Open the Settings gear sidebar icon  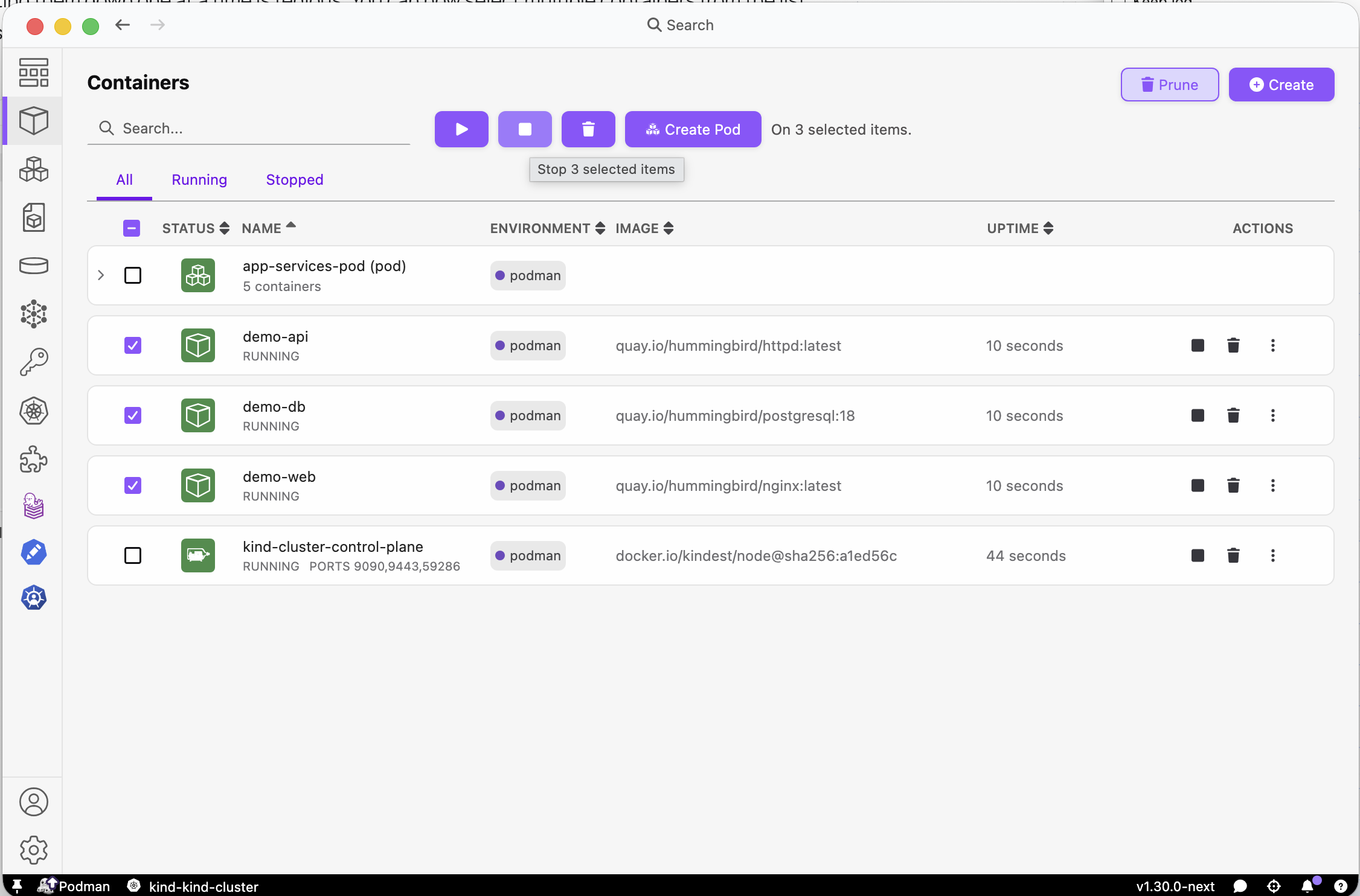34,850
